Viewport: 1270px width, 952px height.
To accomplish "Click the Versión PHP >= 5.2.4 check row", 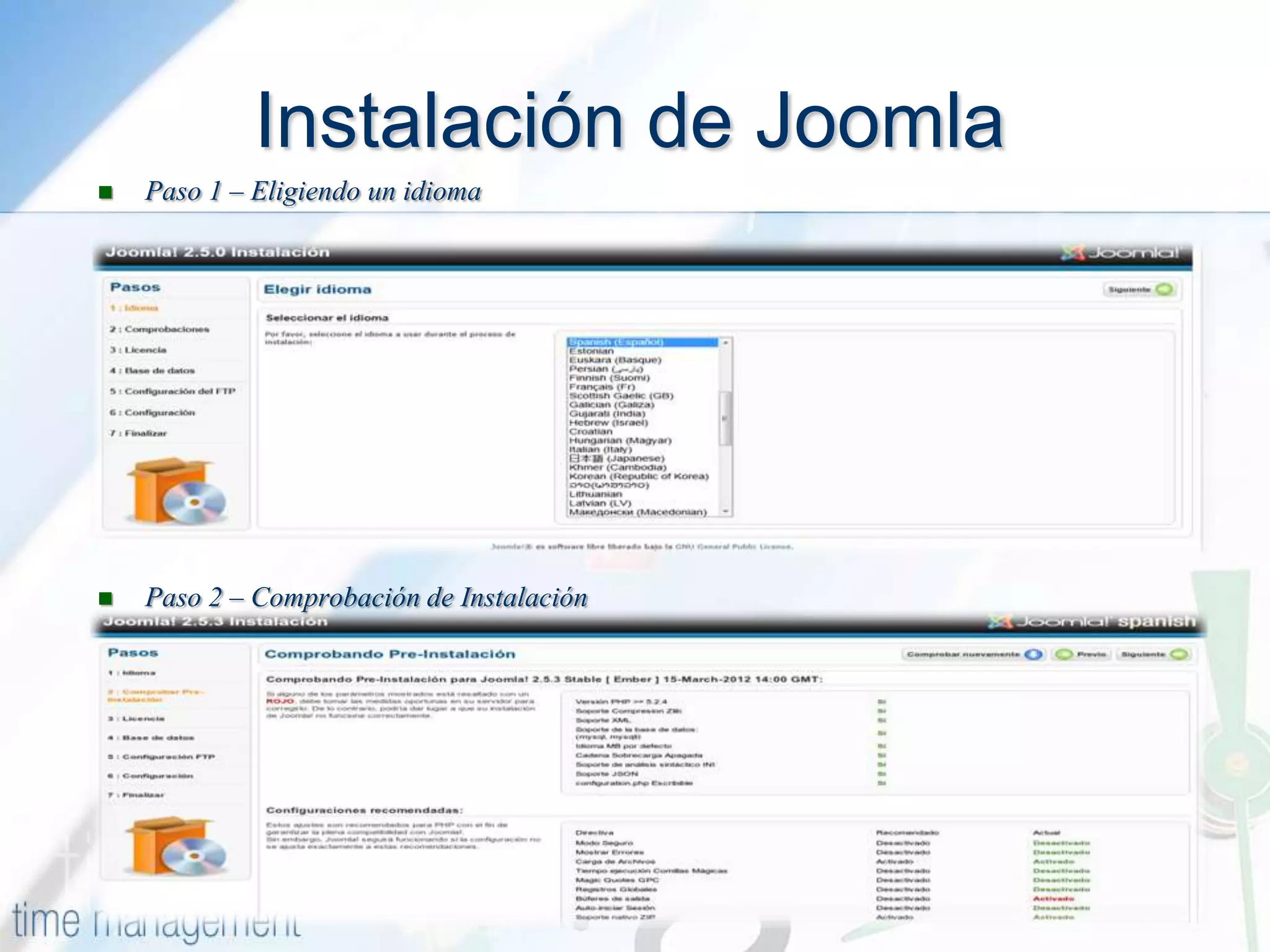I will coord(730,702).
